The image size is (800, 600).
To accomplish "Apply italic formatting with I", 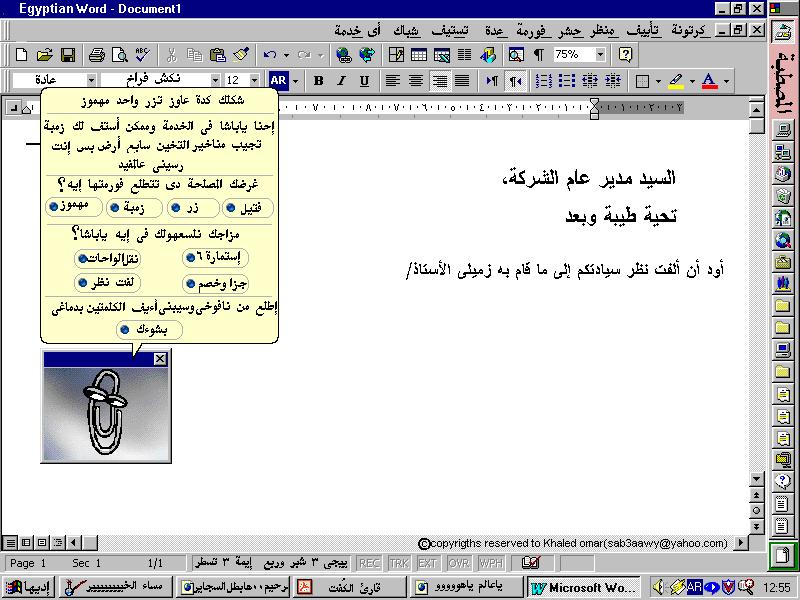I will (x=341, y=81).
